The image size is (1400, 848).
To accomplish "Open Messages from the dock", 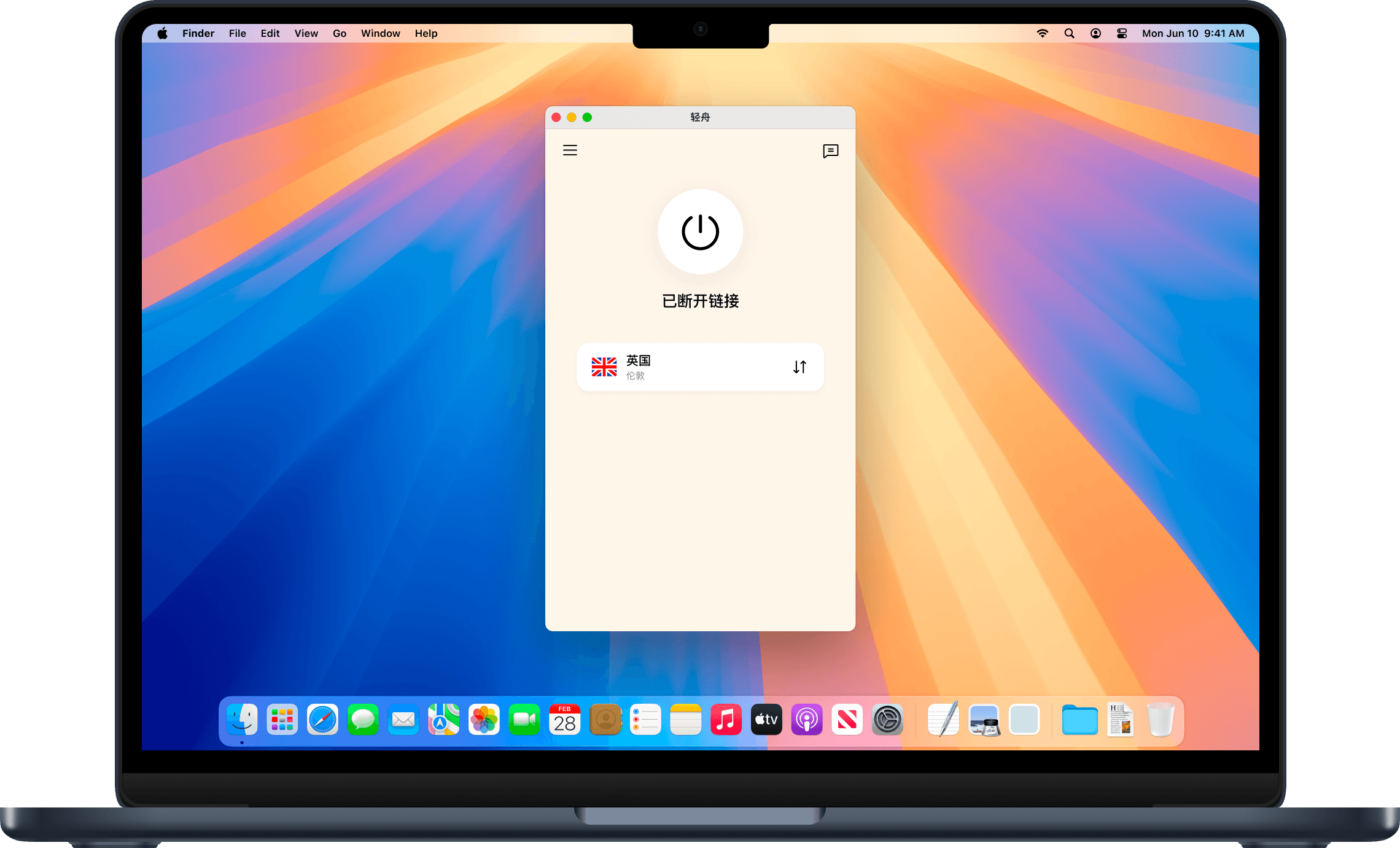I will click(x=363, y=720).
